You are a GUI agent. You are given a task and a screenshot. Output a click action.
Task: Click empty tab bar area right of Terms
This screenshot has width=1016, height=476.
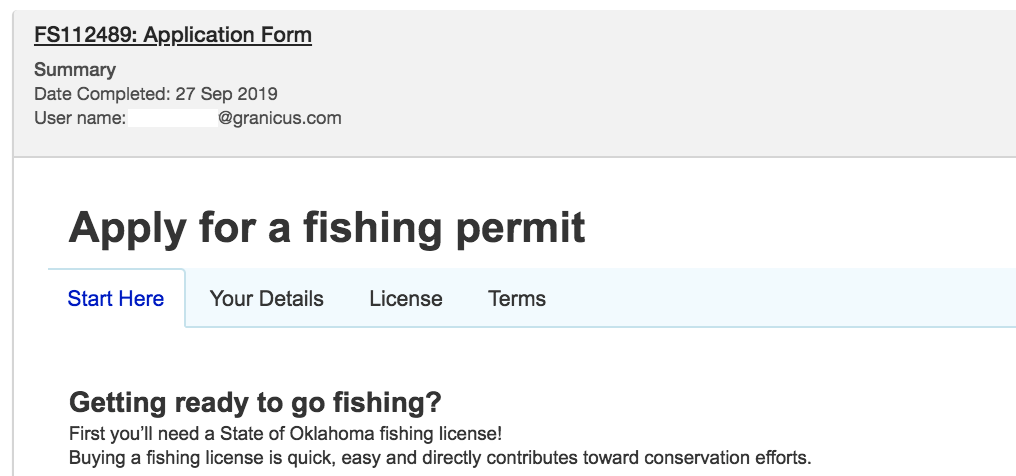pos(780,298)
